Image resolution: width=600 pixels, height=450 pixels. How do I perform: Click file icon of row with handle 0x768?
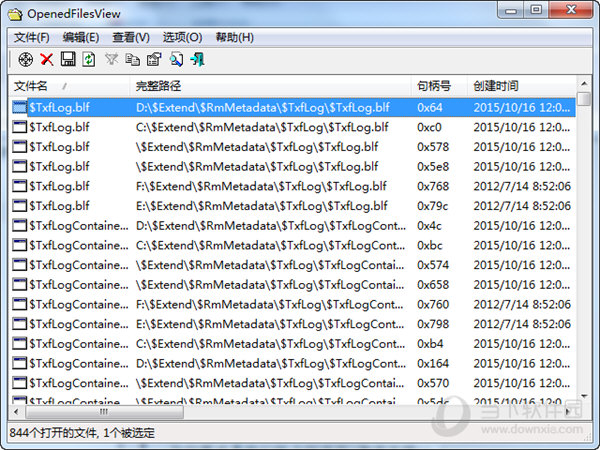coord(20,186)
